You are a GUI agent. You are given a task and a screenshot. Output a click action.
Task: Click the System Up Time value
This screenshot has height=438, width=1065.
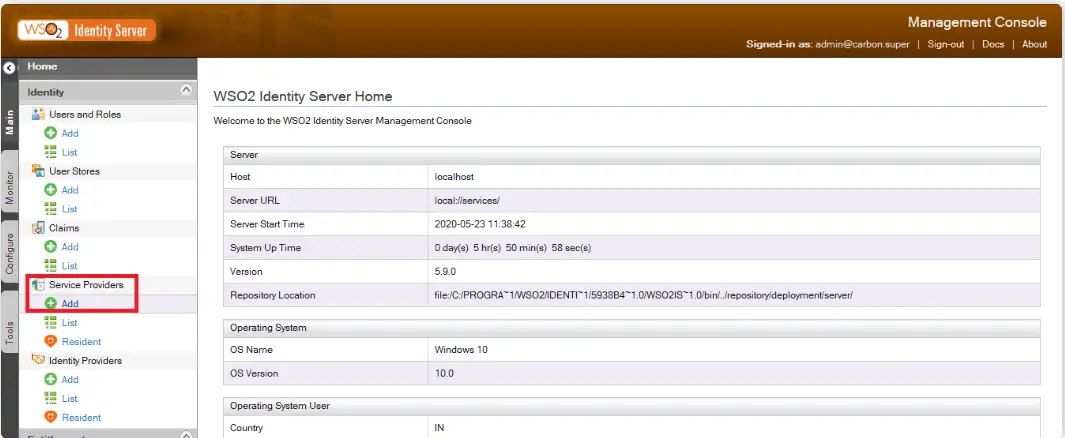pyautogui.click(x=513, y=248)
